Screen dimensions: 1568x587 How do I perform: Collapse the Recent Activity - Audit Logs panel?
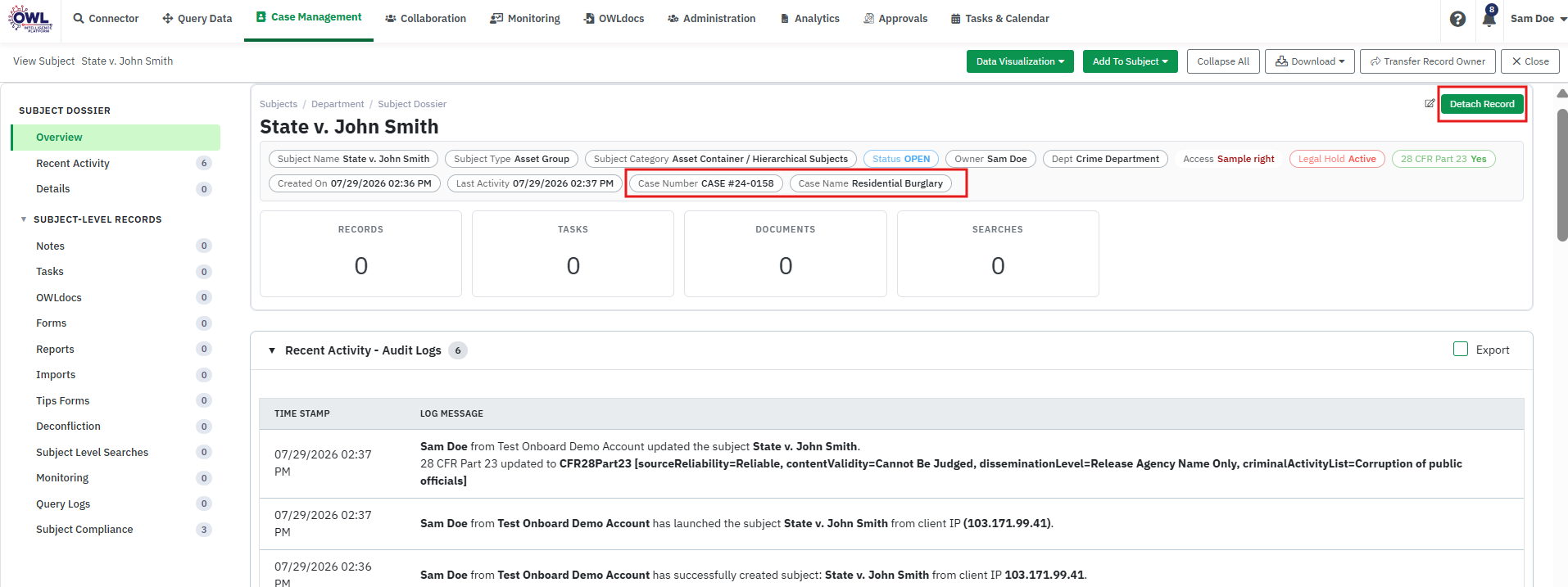272,350
